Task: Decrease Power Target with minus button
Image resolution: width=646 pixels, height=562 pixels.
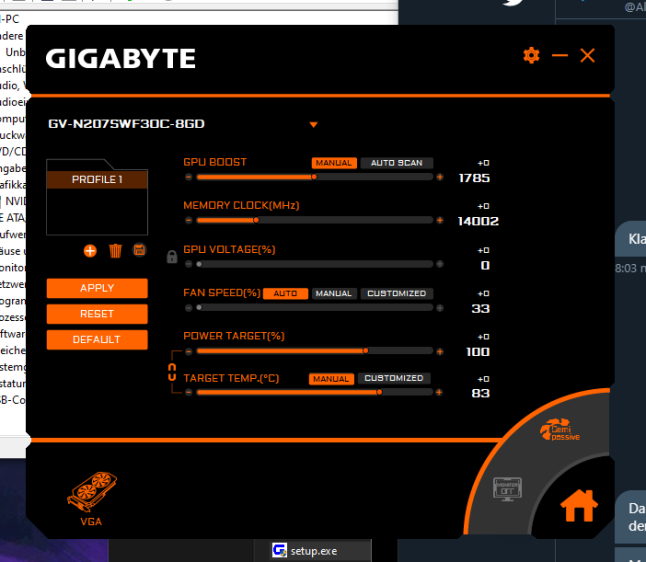Action: [x=189, y=351]
